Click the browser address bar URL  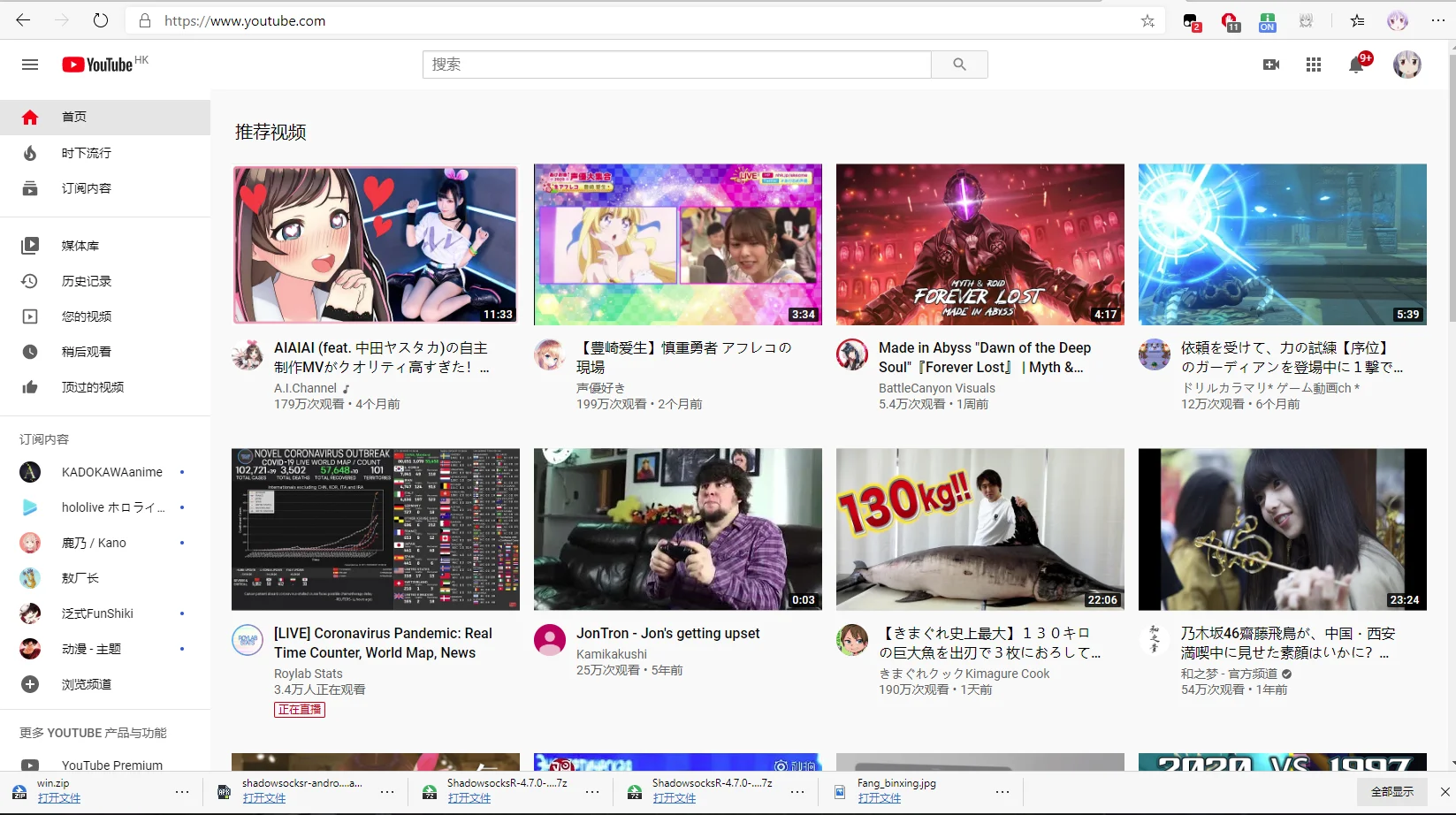(245, 20)
